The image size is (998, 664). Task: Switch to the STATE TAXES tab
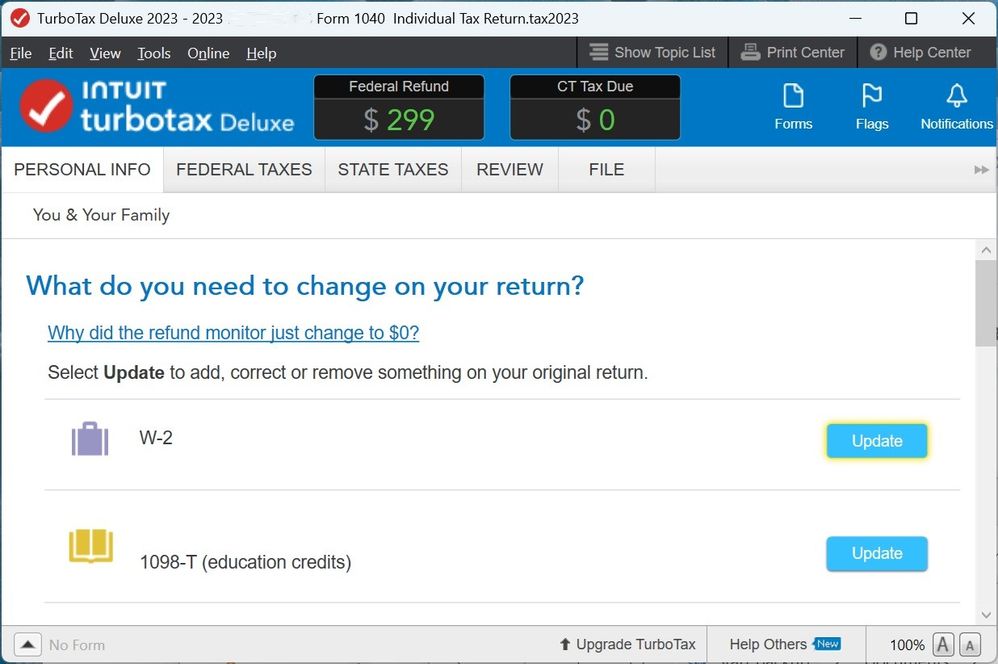coord(393,170)
